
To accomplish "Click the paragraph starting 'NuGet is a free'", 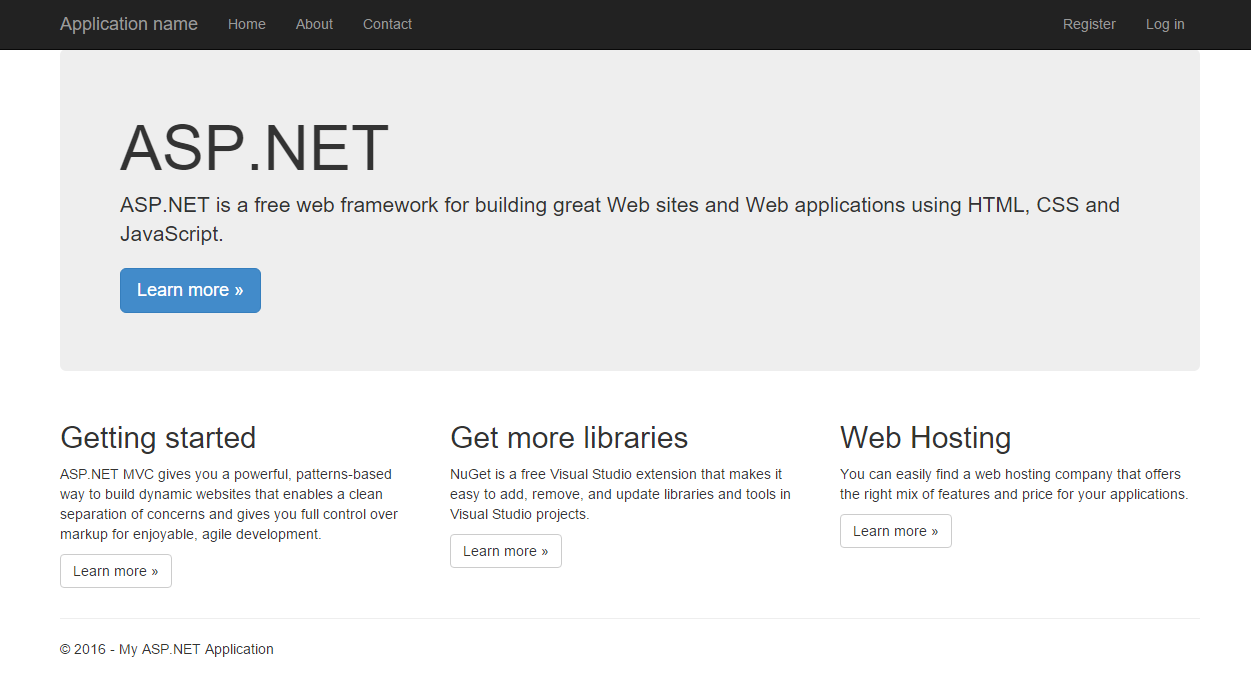I will tap(620, 494).
